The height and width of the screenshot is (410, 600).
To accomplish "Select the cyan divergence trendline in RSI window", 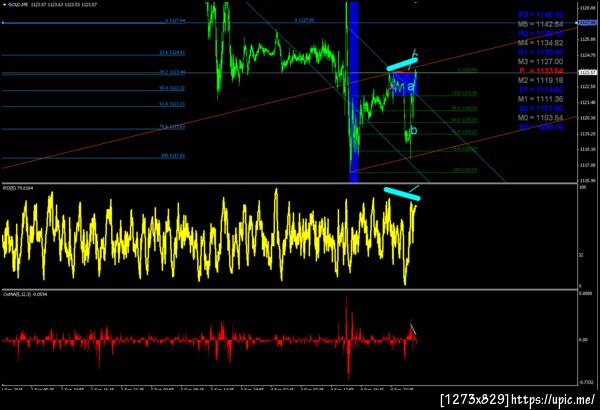I will 402,194.
